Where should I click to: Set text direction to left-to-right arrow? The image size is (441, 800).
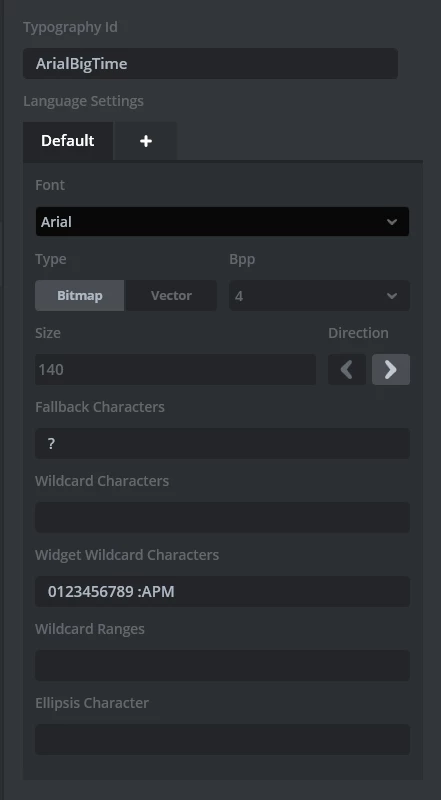[391, 369]
